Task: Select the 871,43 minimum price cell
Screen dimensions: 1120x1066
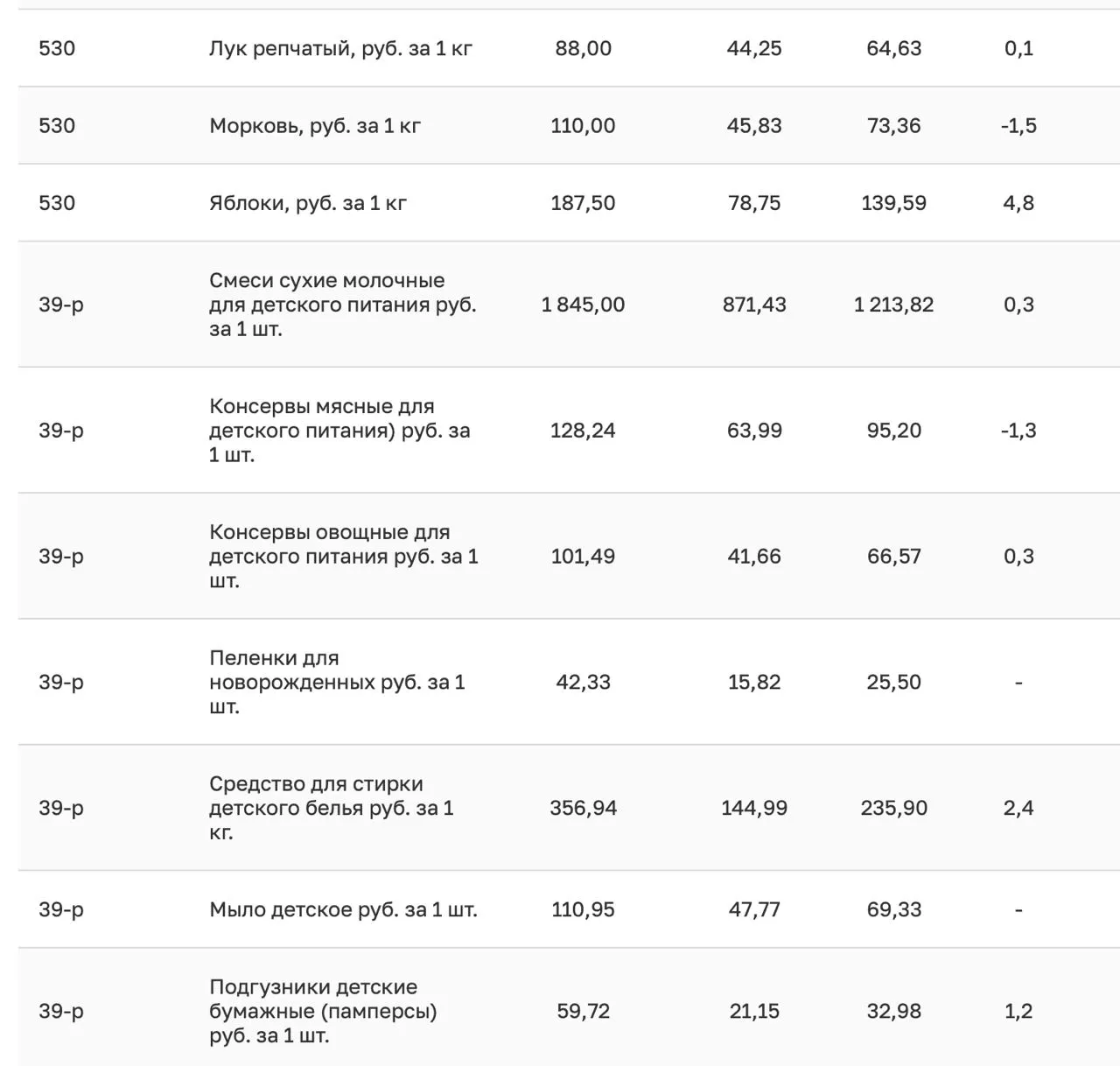Action: point(754,305)
